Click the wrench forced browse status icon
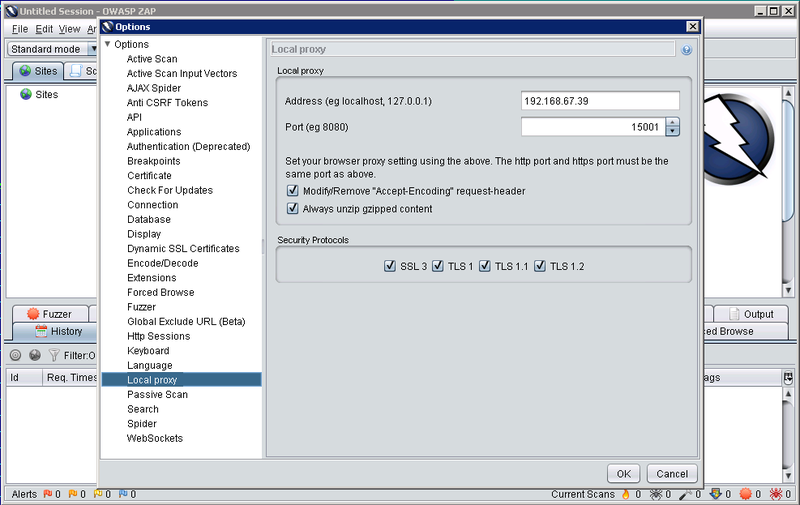The height and width of the screenshot is (505, 800). pos(686,494)
